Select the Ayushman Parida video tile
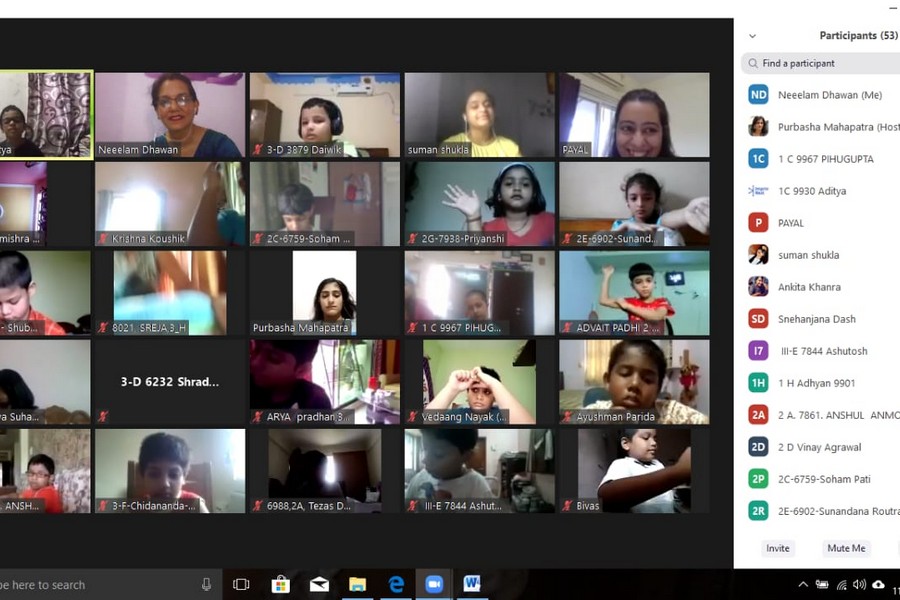 click(634, 382)
